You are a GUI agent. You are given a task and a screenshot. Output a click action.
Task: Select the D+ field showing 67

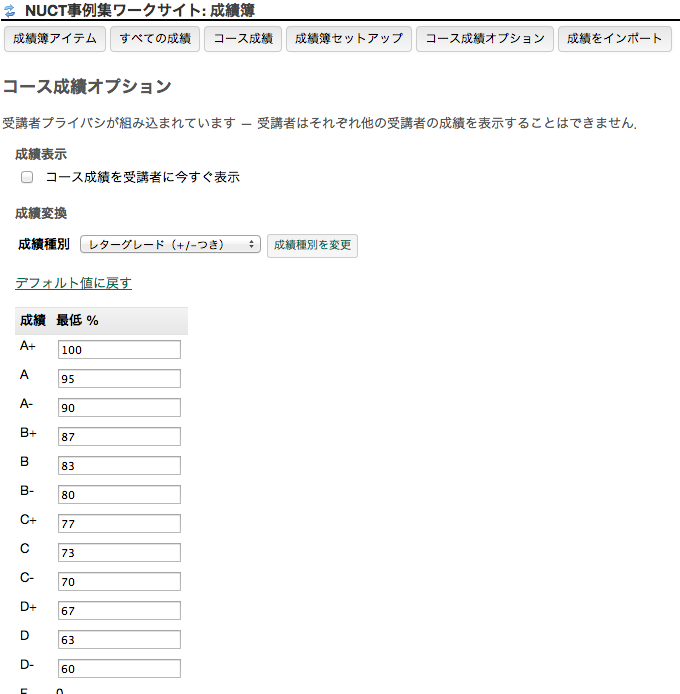pyautogui.click(x=119, y=611)
